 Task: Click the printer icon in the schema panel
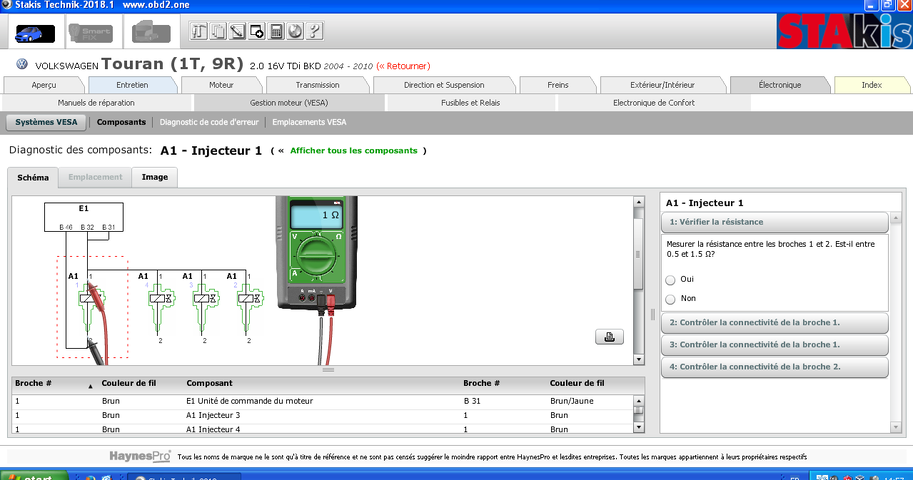coord(609,337)
